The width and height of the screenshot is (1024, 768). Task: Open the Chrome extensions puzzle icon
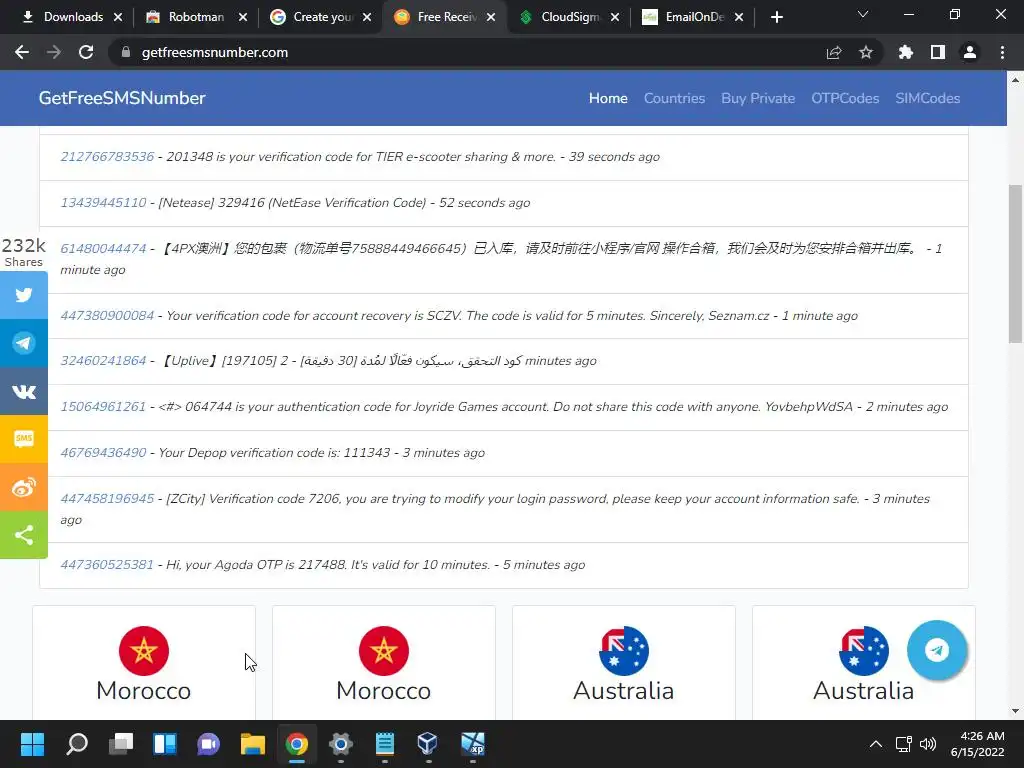click(x=905, y=52)
